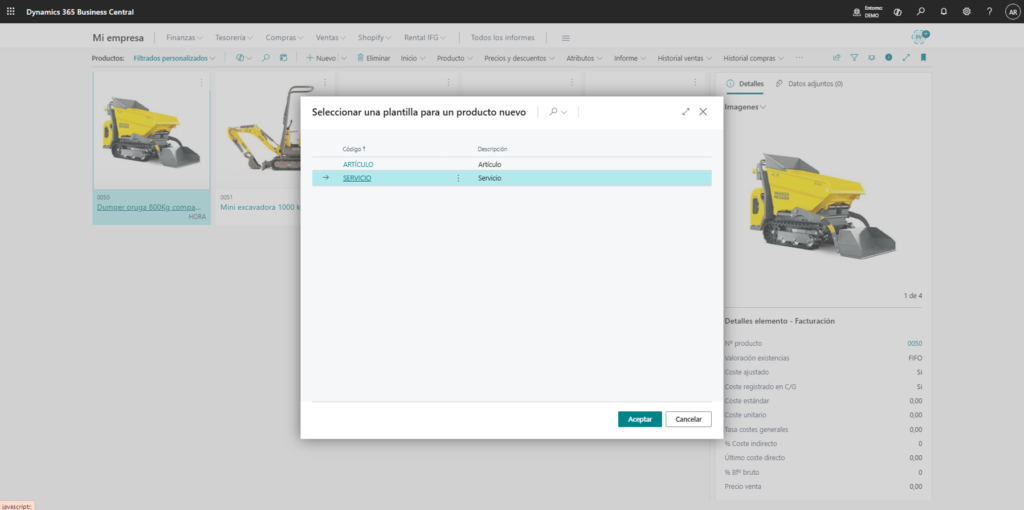Open the app launcher waffle icon
Viewport: 1024px width, 510px height.
coord(10,11)
